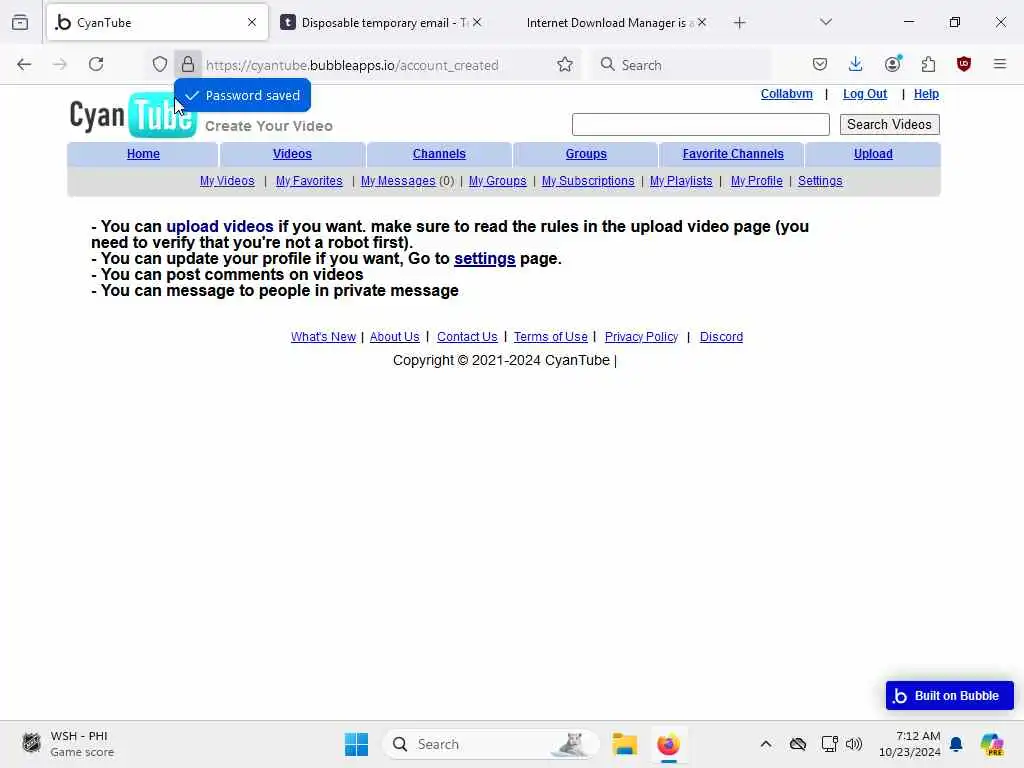Open the Windows Start menu icon
The image size is (1024, 768).
pyautogui.click(x=357, y=744)
